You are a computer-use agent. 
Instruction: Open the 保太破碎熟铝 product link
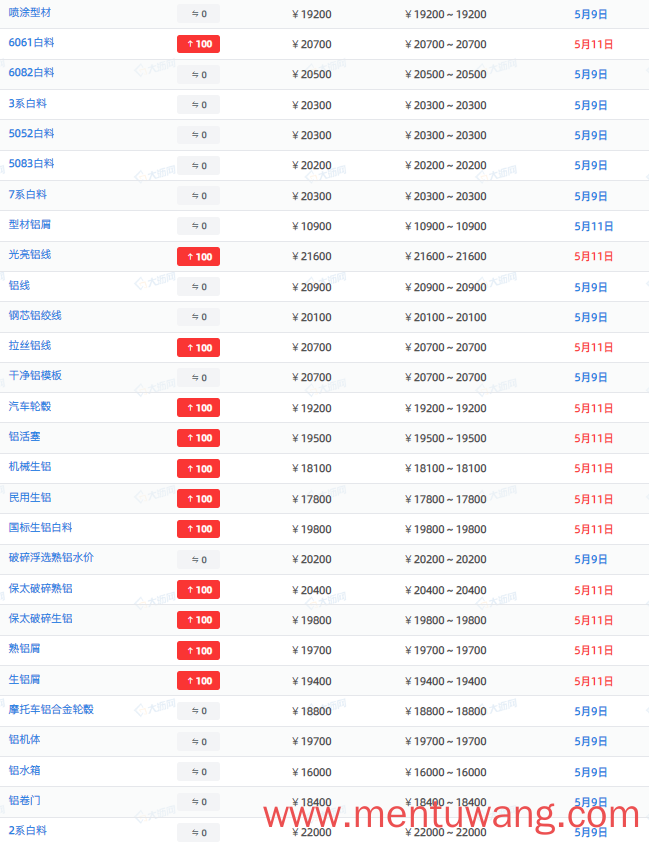click(40, 589)
